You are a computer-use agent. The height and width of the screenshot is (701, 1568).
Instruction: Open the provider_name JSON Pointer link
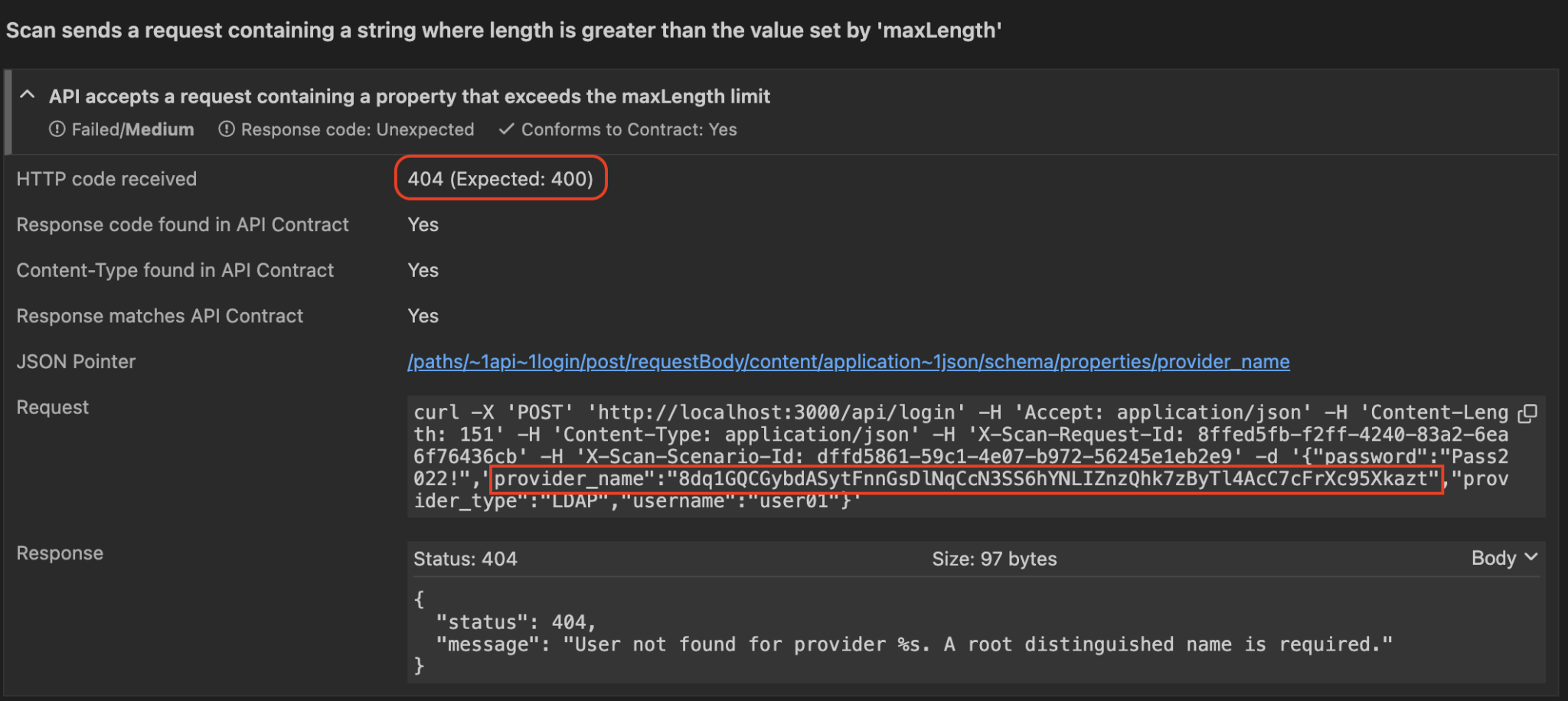(x=848, y=361)
